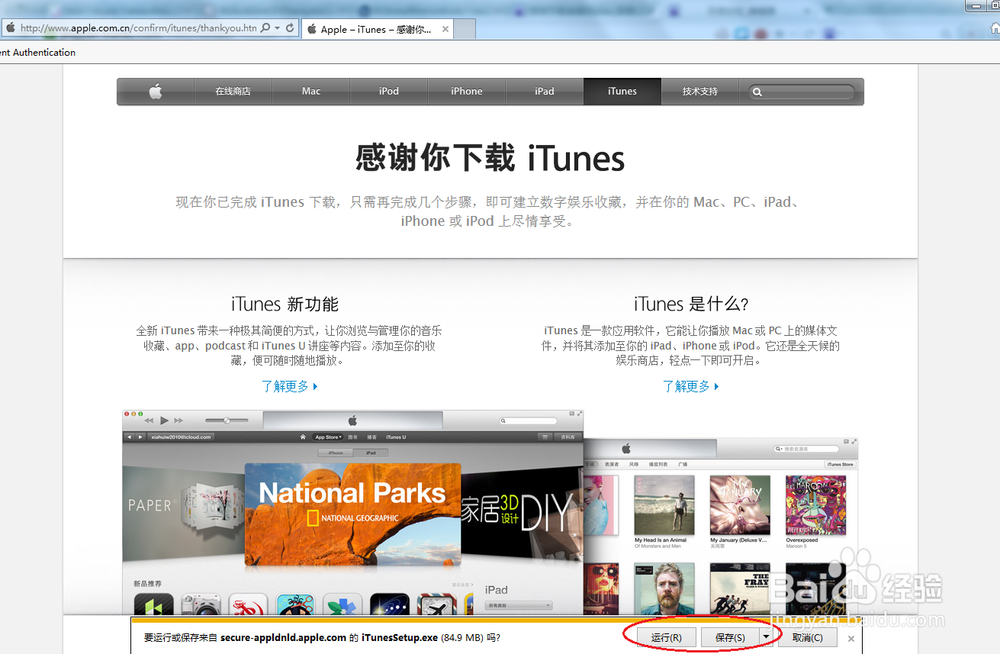Click the browser home icon
The height and width of the screenshot is (654, 1000).
pyautogui.click(x=995, y=28)
